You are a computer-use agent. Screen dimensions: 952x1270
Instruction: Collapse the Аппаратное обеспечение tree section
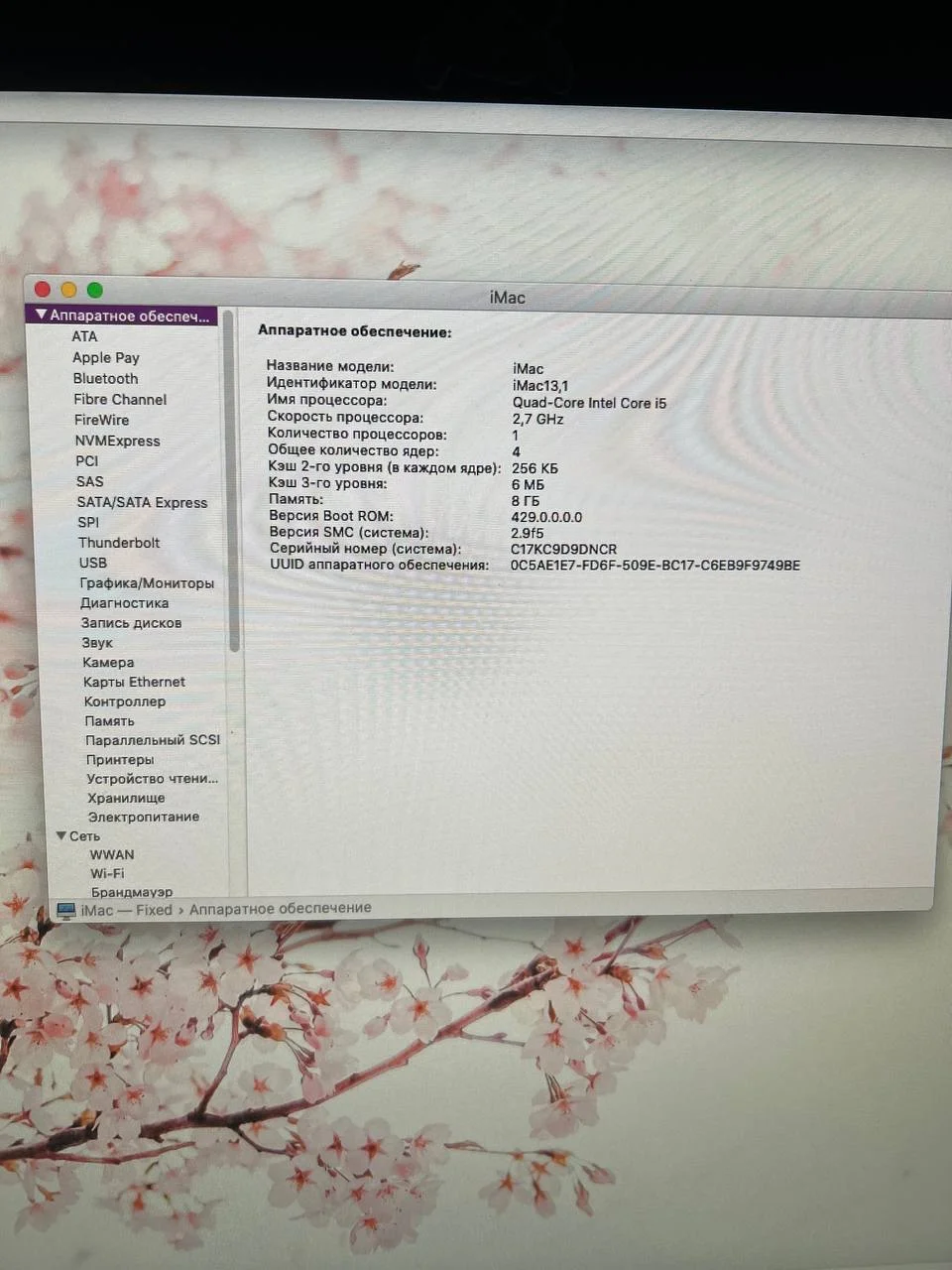coord(41,315)
